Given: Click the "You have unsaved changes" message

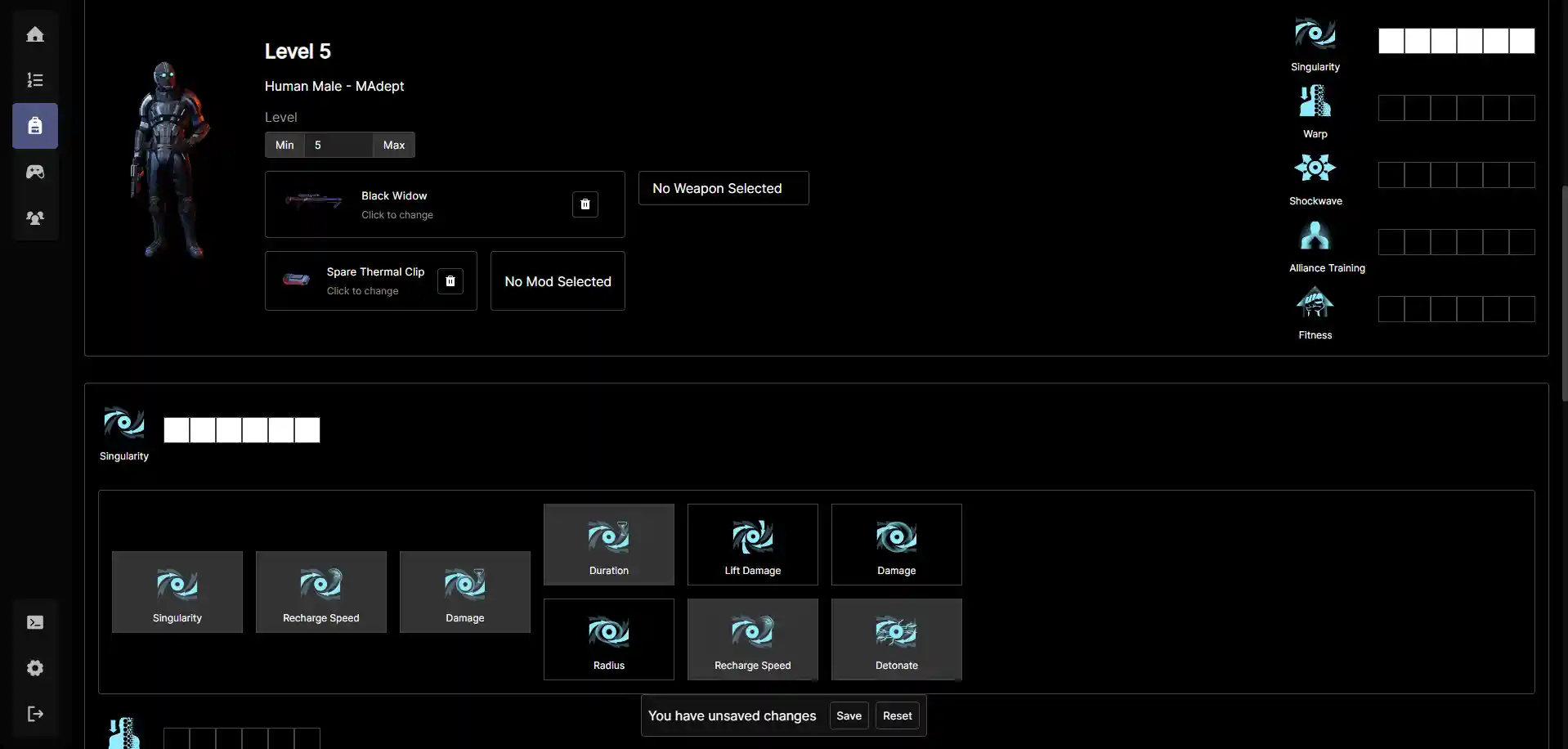Looking at the screenshot, I should tap(732, 715).
